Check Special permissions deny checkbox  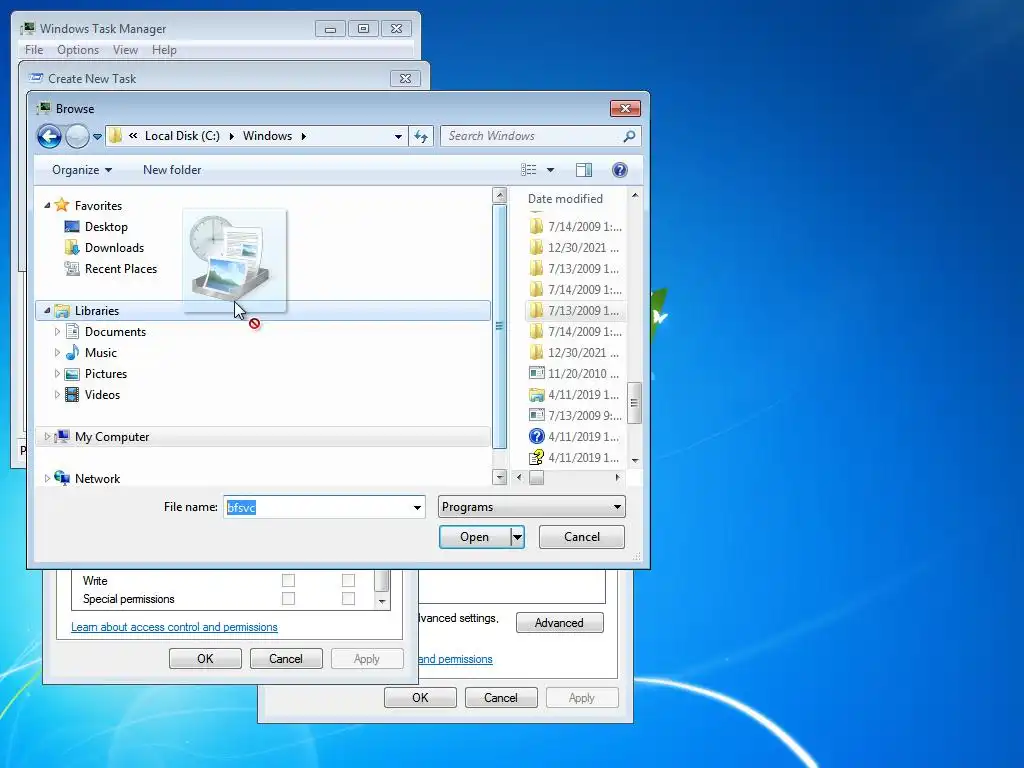click(348, 598)
